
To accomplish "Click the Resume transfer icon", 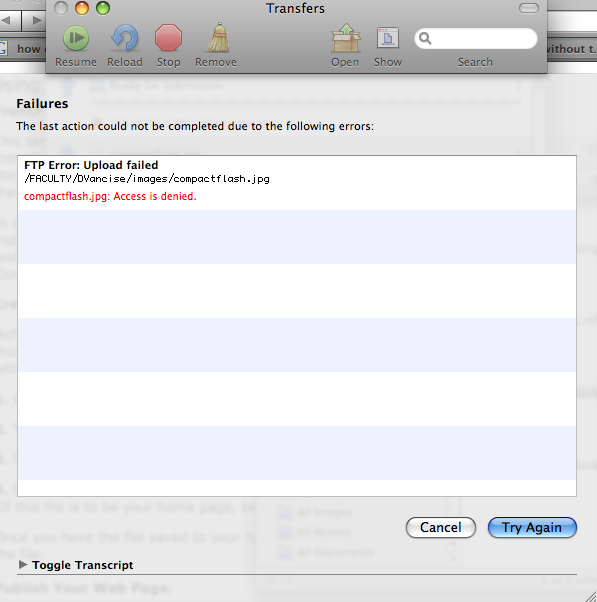I will (76, 38).
